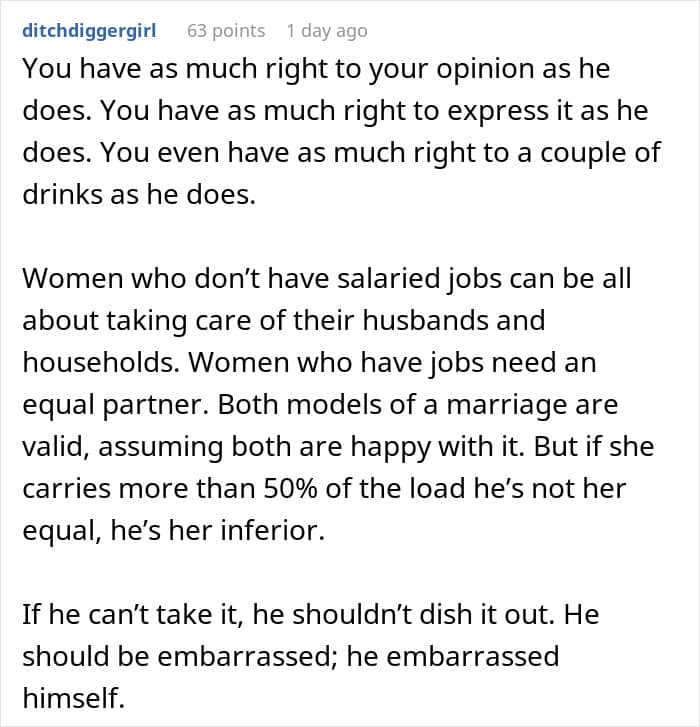Click the 63 points score
700x727 pixels.
226,31
